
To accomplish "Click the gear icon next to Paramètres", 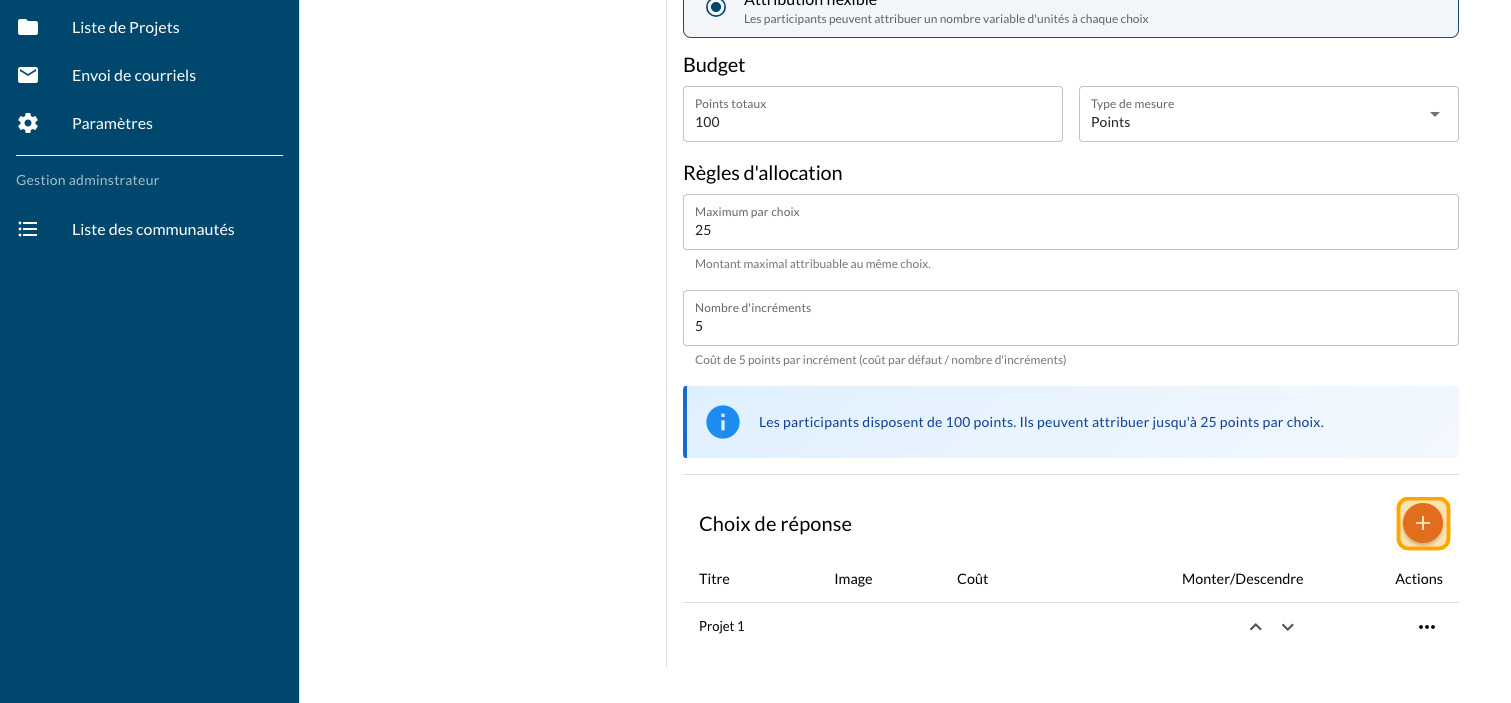I will coord(28,123).
